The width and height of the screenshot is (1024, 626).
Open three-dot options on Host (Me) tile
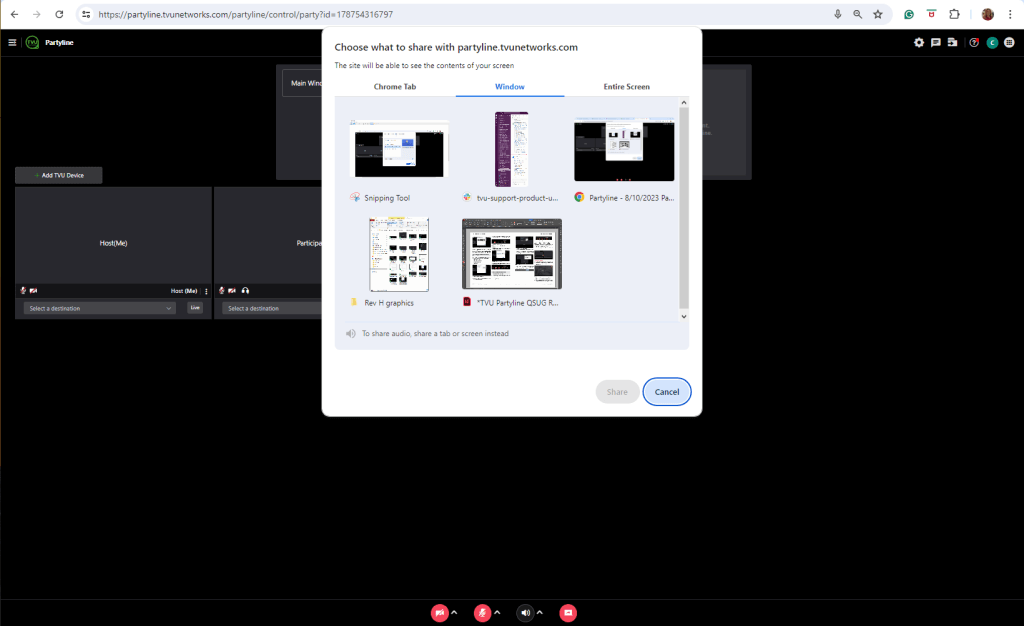[x=206, y=291]
